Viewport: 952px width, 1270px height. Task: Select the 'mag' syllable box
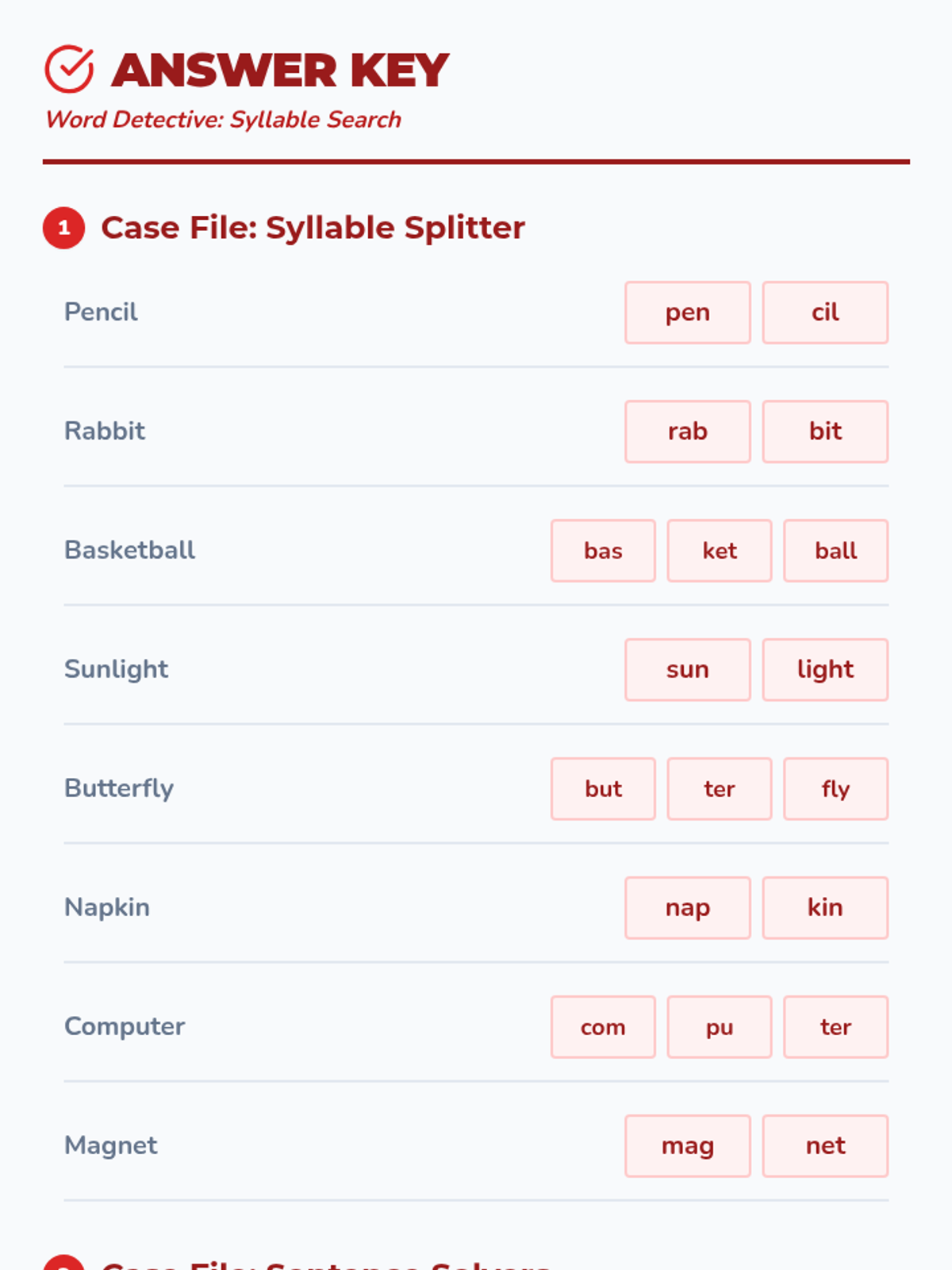pos(687,1146)
